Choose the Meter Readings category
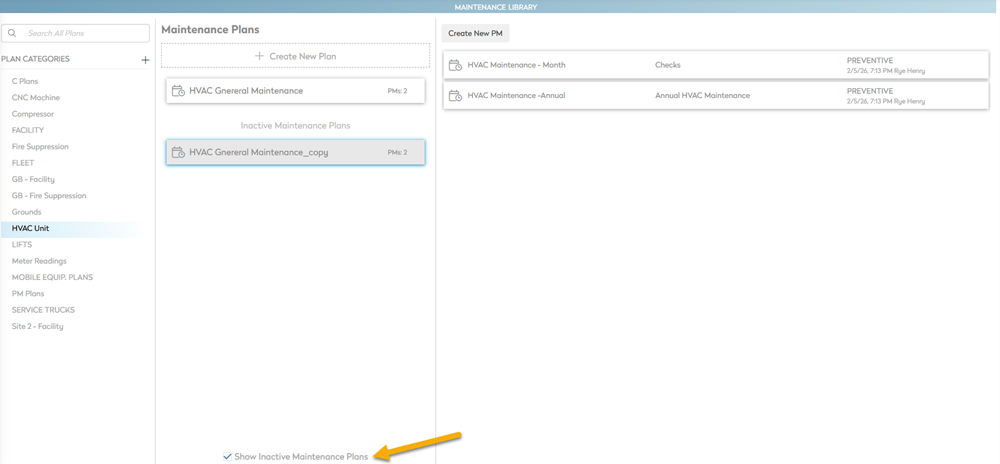 point(39,261)
